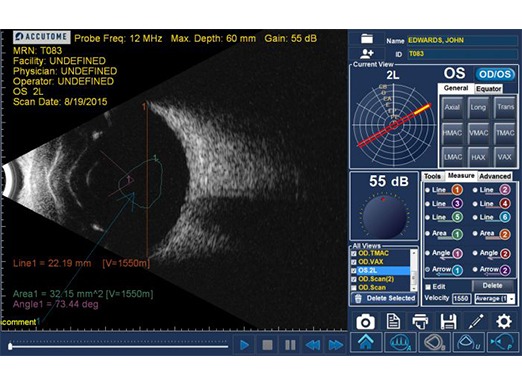Print the scan with the printer icon
Image resolution: width=522 pixels, height=384 pixels.
tap(420, 322)
